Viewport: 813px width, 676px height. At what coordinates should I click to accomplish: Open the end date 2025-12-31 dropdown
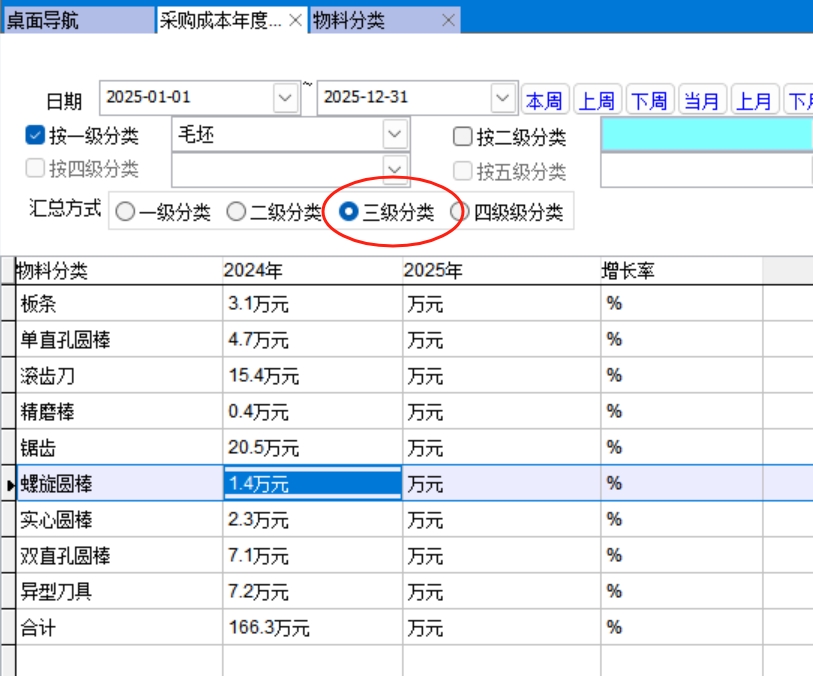click(503, 98)
